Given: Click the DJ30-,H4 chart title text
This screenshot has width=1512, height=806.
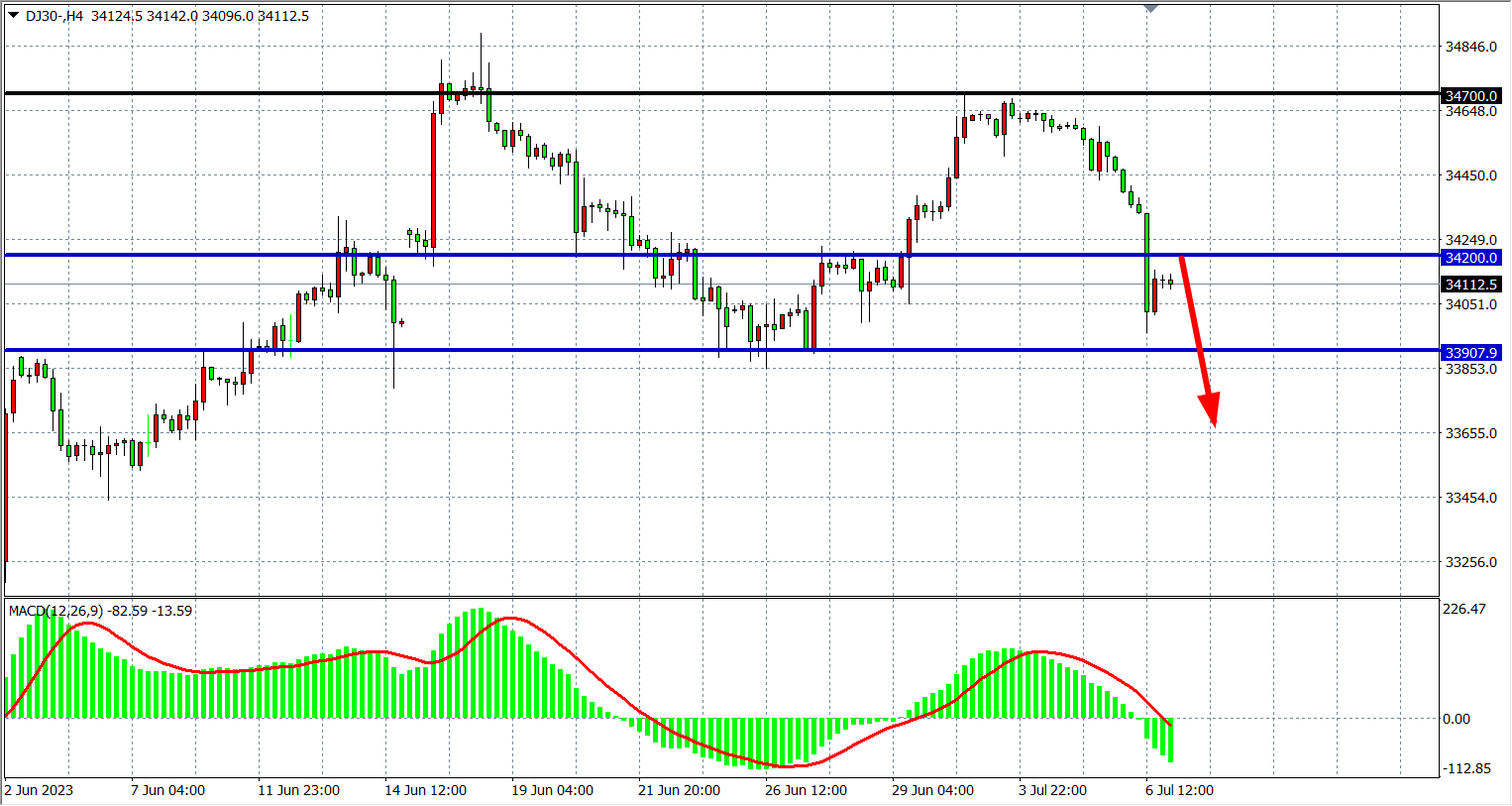Looking at the screenshot, I should (x=54, y=16).
